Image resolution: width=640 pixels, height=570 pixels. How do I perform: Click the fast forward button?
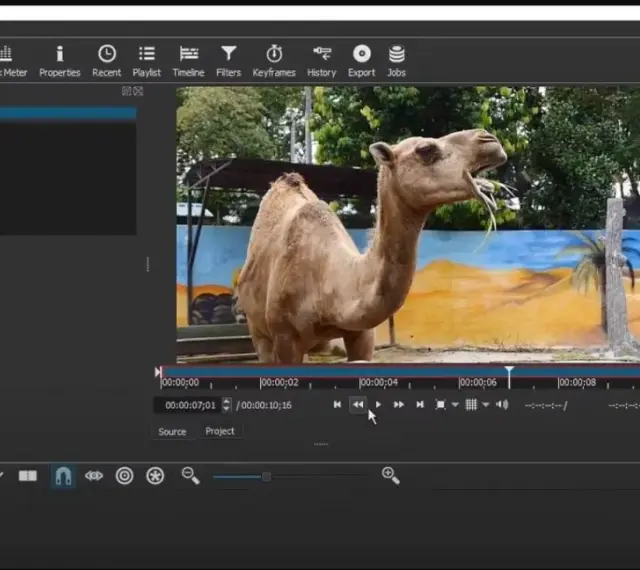click(398, 405)
